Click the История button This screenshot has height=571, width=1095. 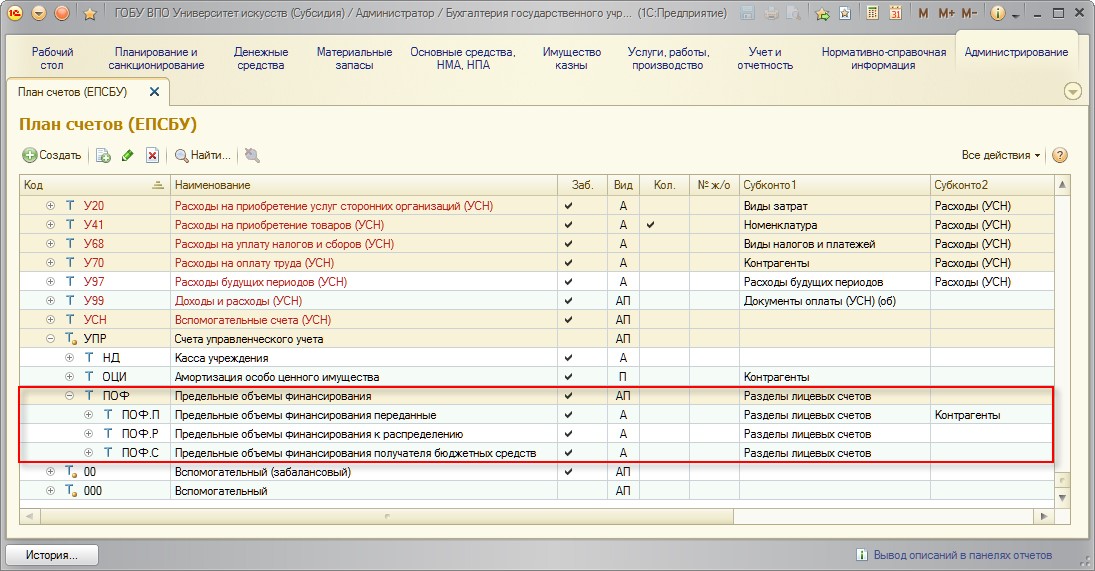(54, 554)
